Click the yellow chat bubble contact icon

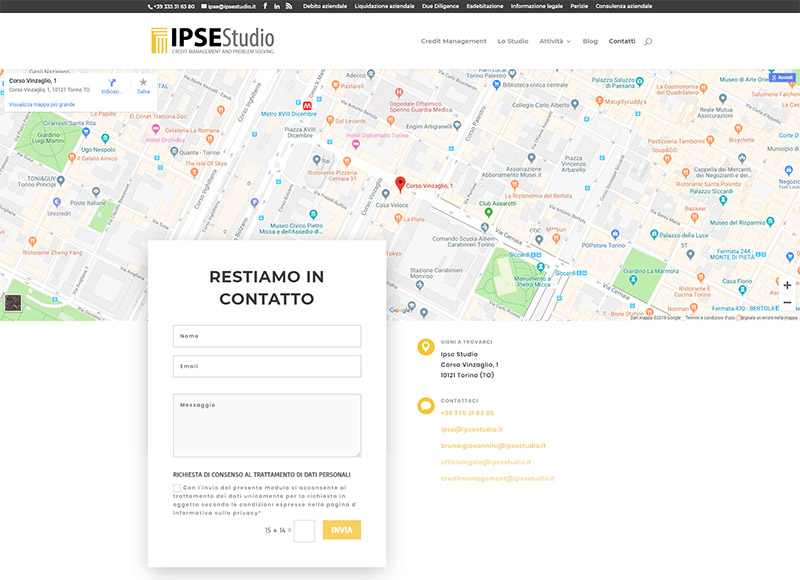coord(426,406)
